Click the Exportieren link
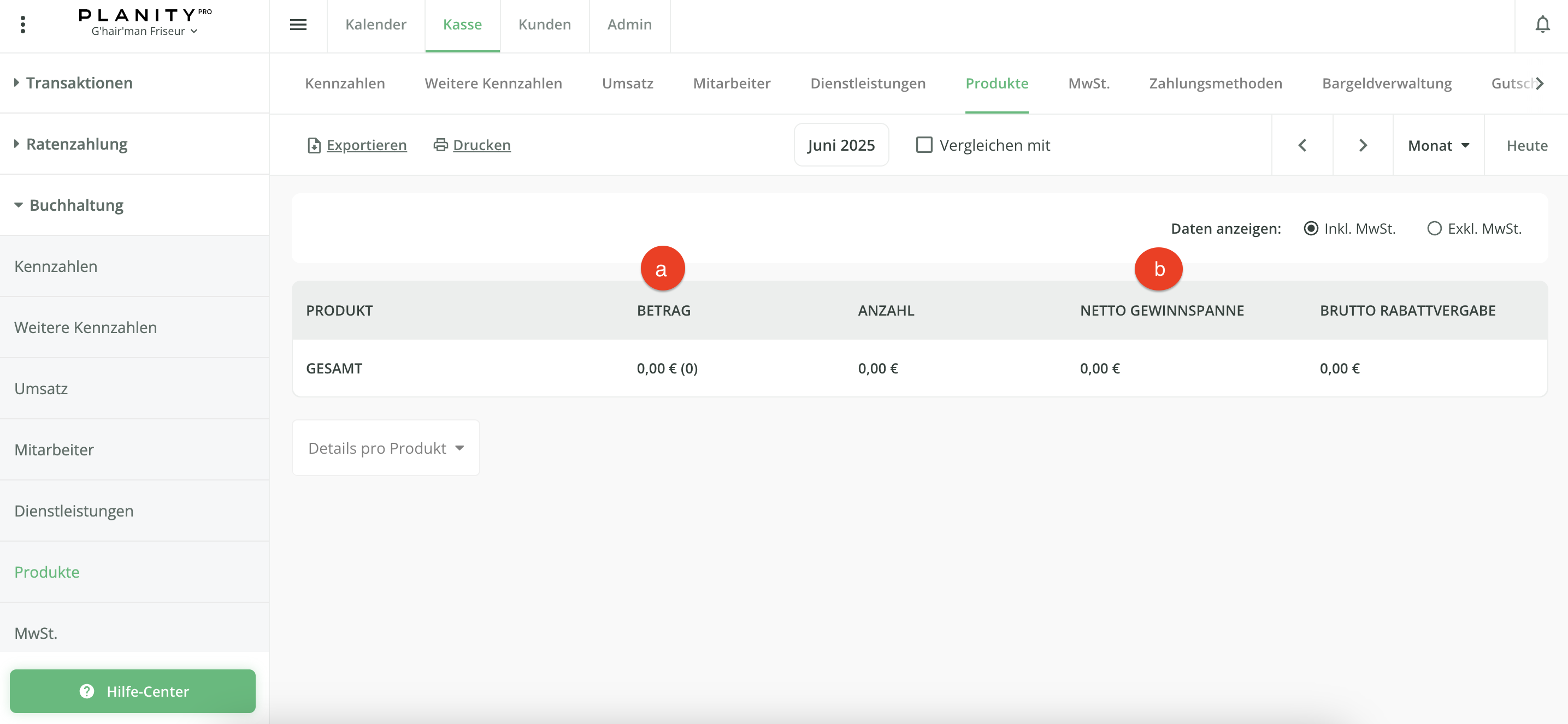Viewport: 1568px width, 724px height. 366,145
